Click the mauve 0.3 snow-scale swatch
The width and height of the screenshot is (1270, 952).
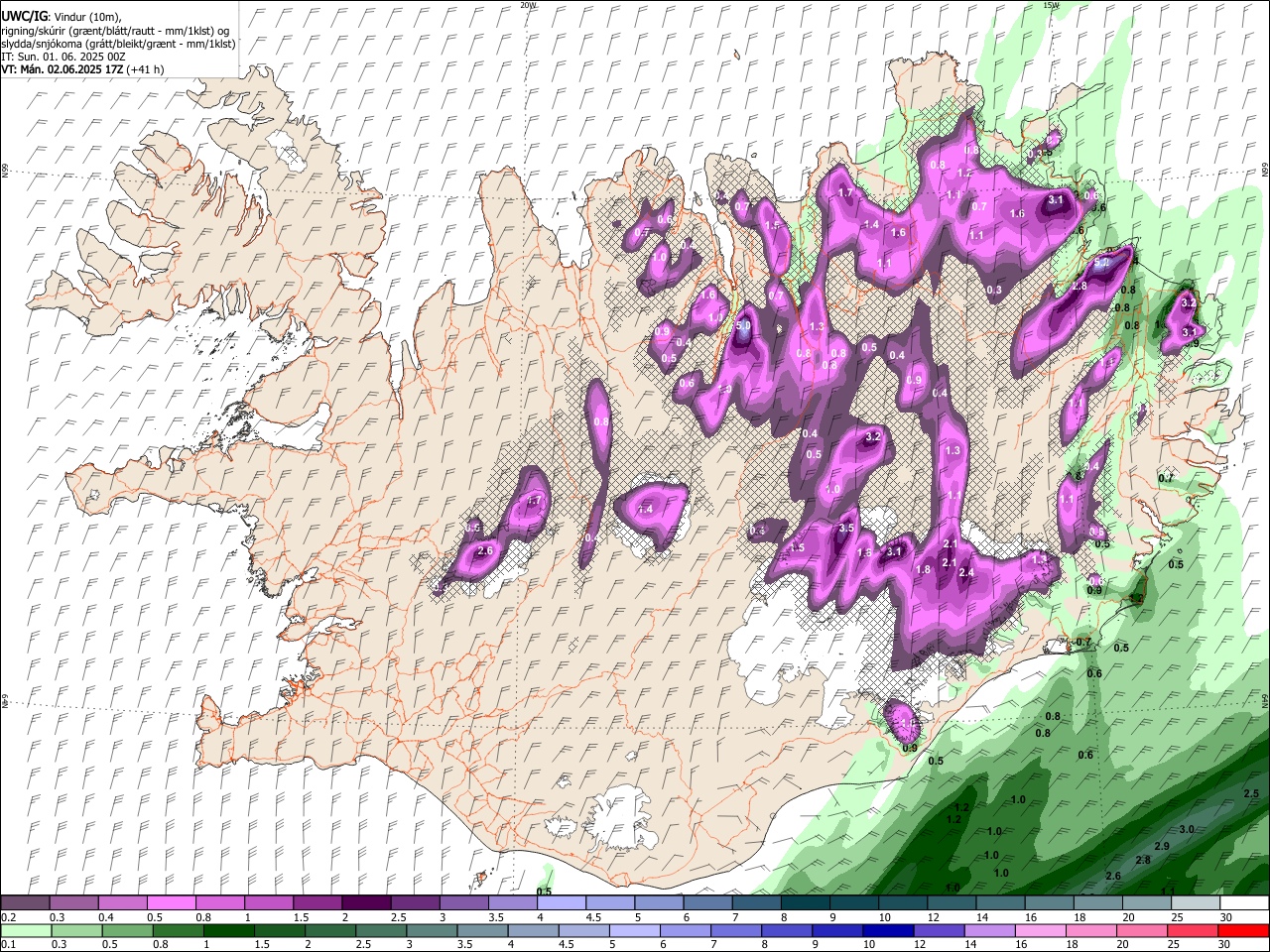(73, 902)
